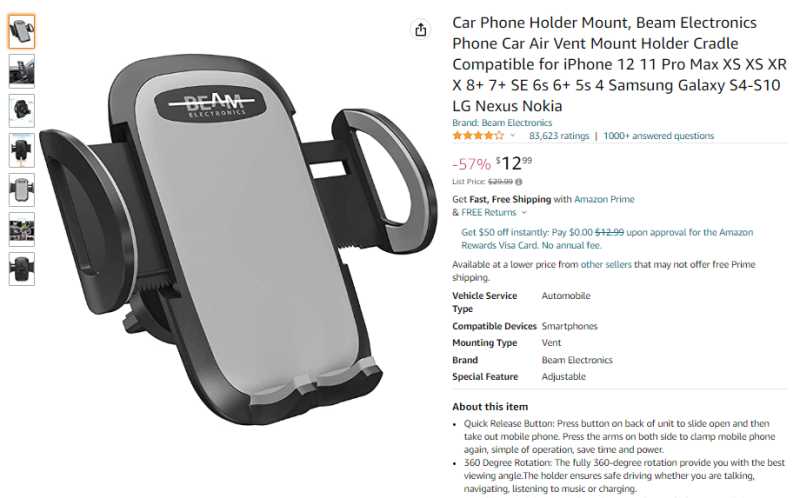Image resolution: width=800 pixels, height=498 pixels.
Task: Select the first product thumbnail
Action: pyautogui.click(x=21, y=32)
